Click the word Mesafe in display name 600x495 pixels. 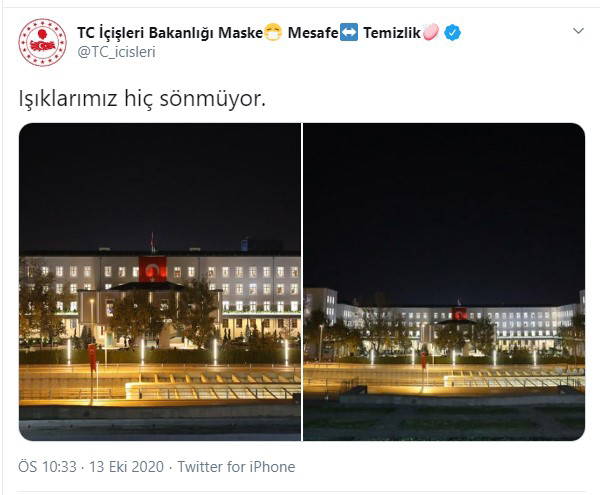tap(313, 33)
